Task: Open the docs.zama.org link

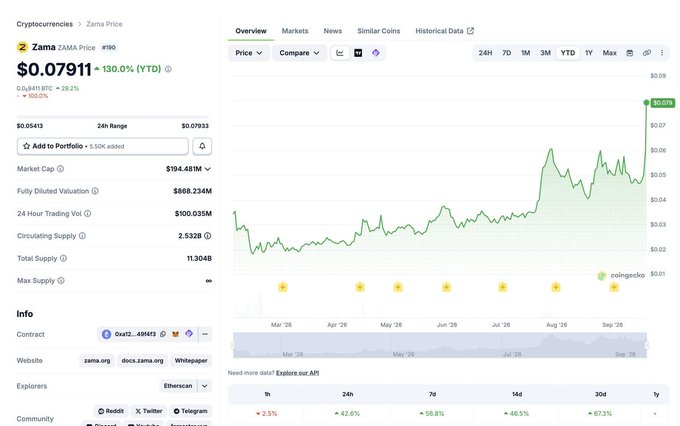Action: tap(143, 360)
